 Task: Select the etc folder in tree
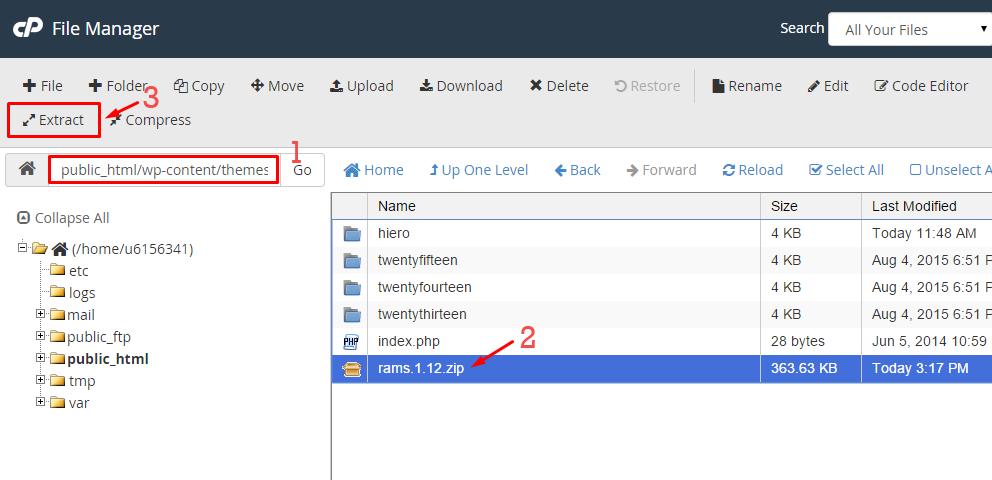click(78, 271)
